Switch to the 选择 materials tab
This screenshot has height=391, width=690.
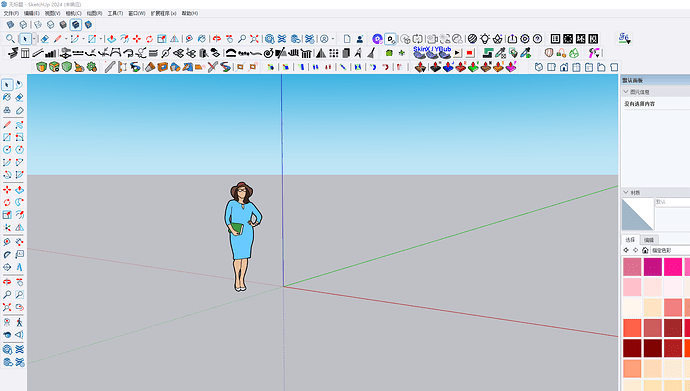click(x=631, y=240)
